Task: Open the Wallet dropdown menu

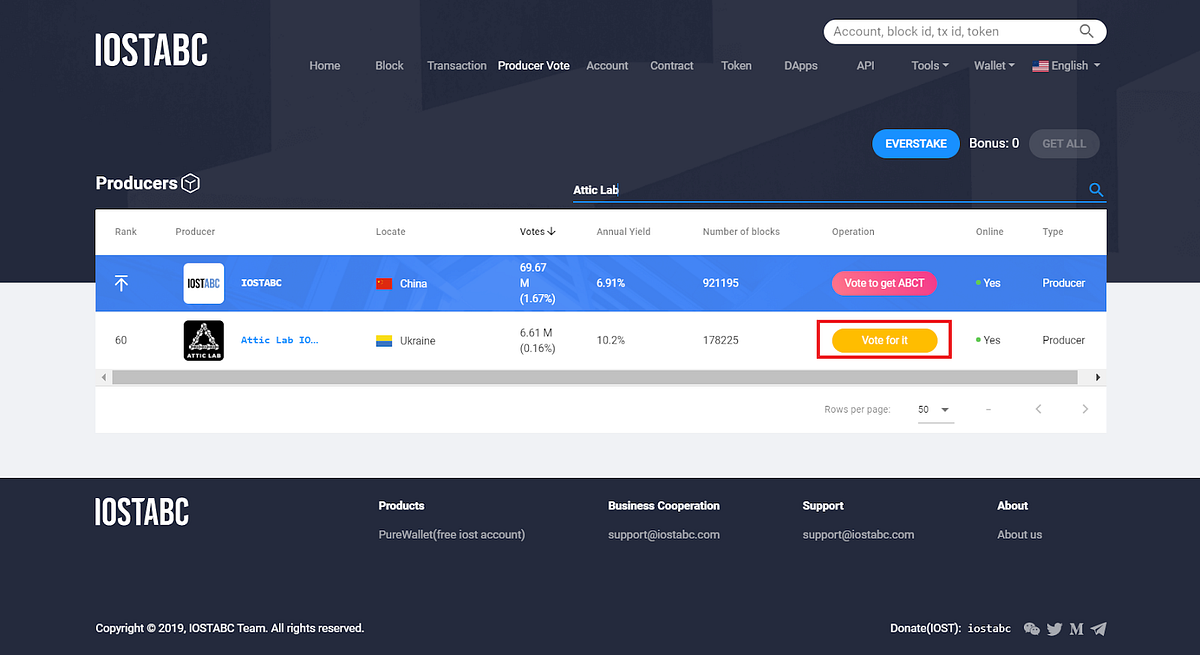Action: (x=994, y=66)
